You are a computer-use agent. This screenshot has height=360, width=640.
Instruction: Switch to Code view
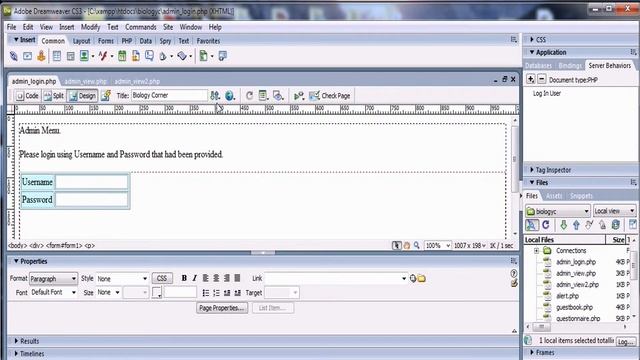coord(27,96)
